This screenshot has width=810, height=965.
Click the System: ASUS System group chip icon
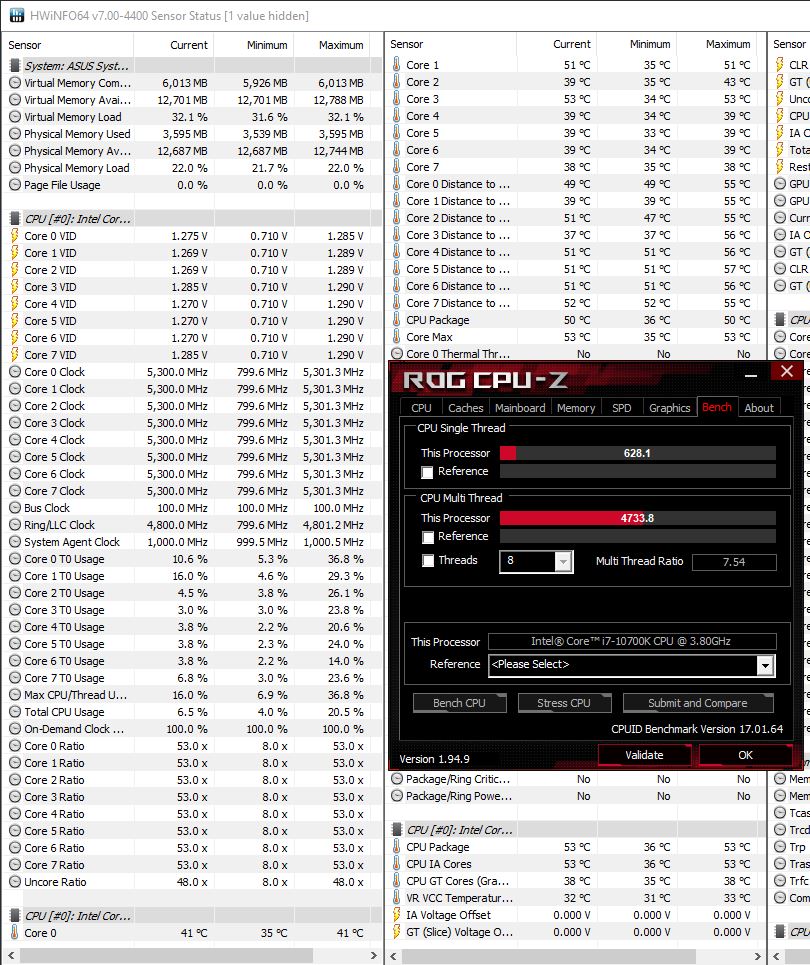pyautogui.click(x=15, y=66)
